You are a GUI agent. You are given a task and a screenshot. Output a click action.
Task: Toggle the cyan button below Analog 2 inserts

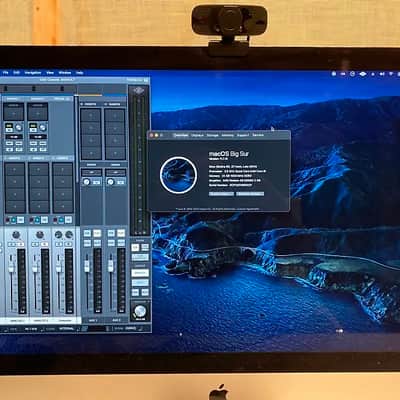(37, 220)
